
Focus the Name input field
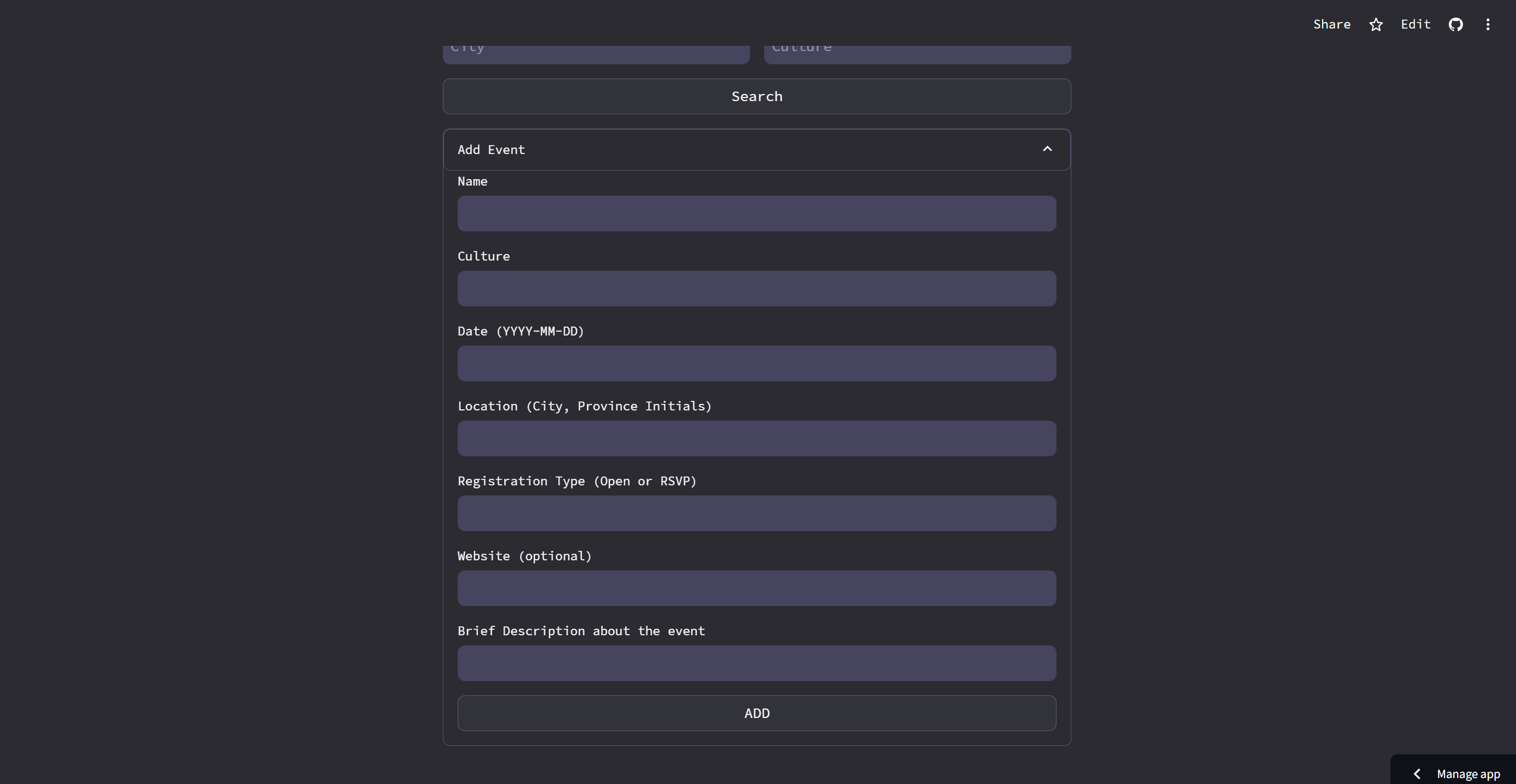pos(757,214)
